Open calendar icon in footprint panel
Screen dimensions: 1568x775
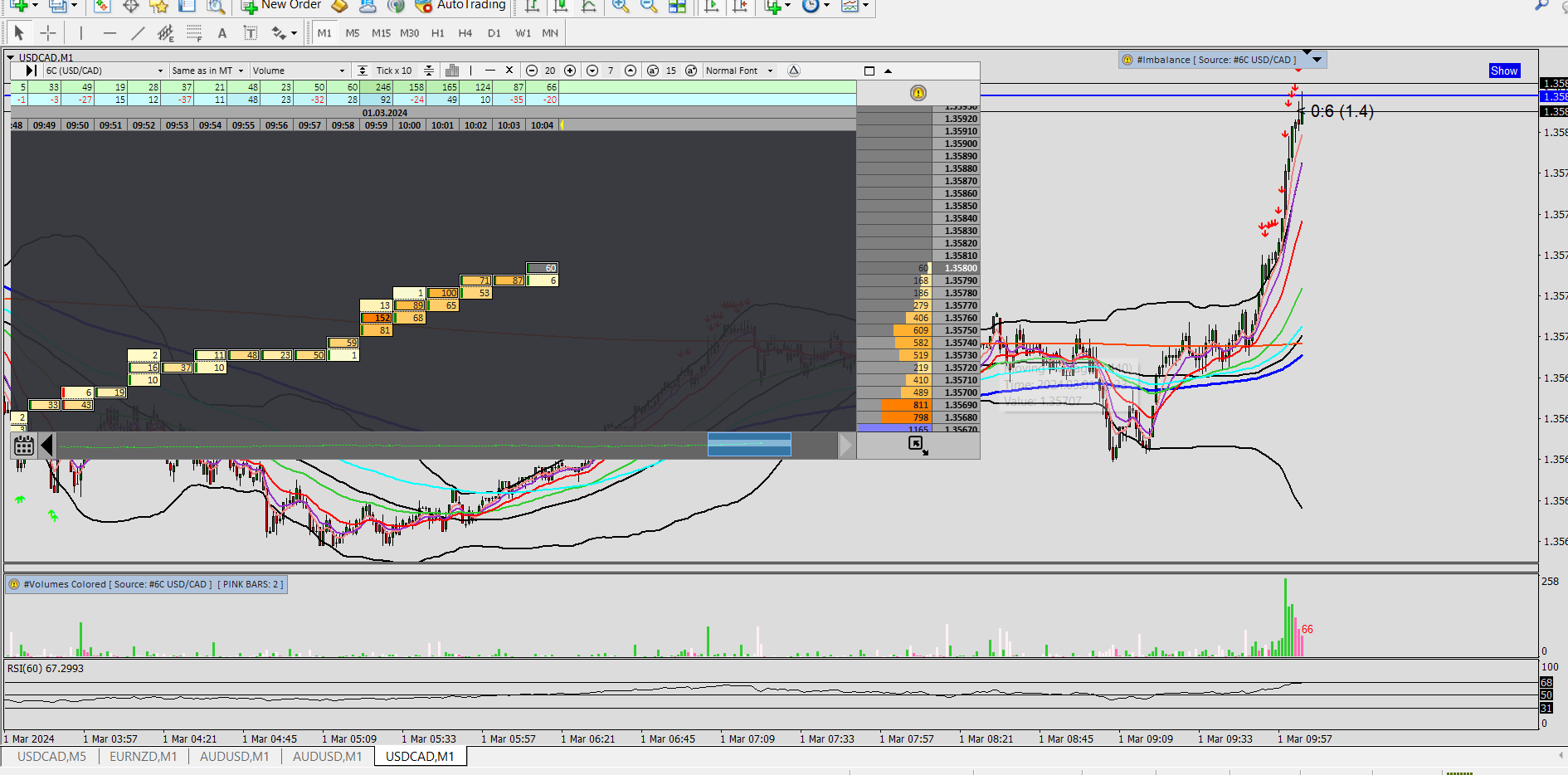pos(24,446)
